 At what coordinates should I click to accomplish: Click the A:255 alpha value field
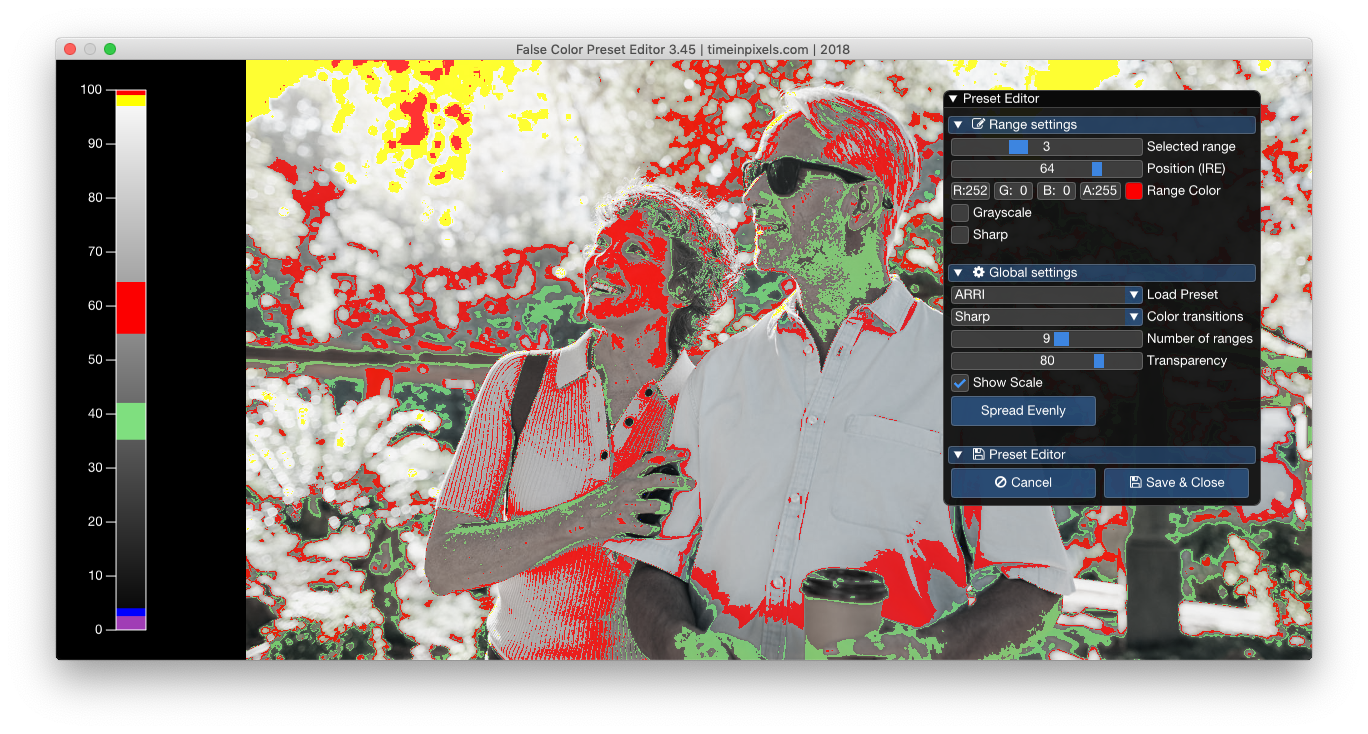click(1100, 191)
